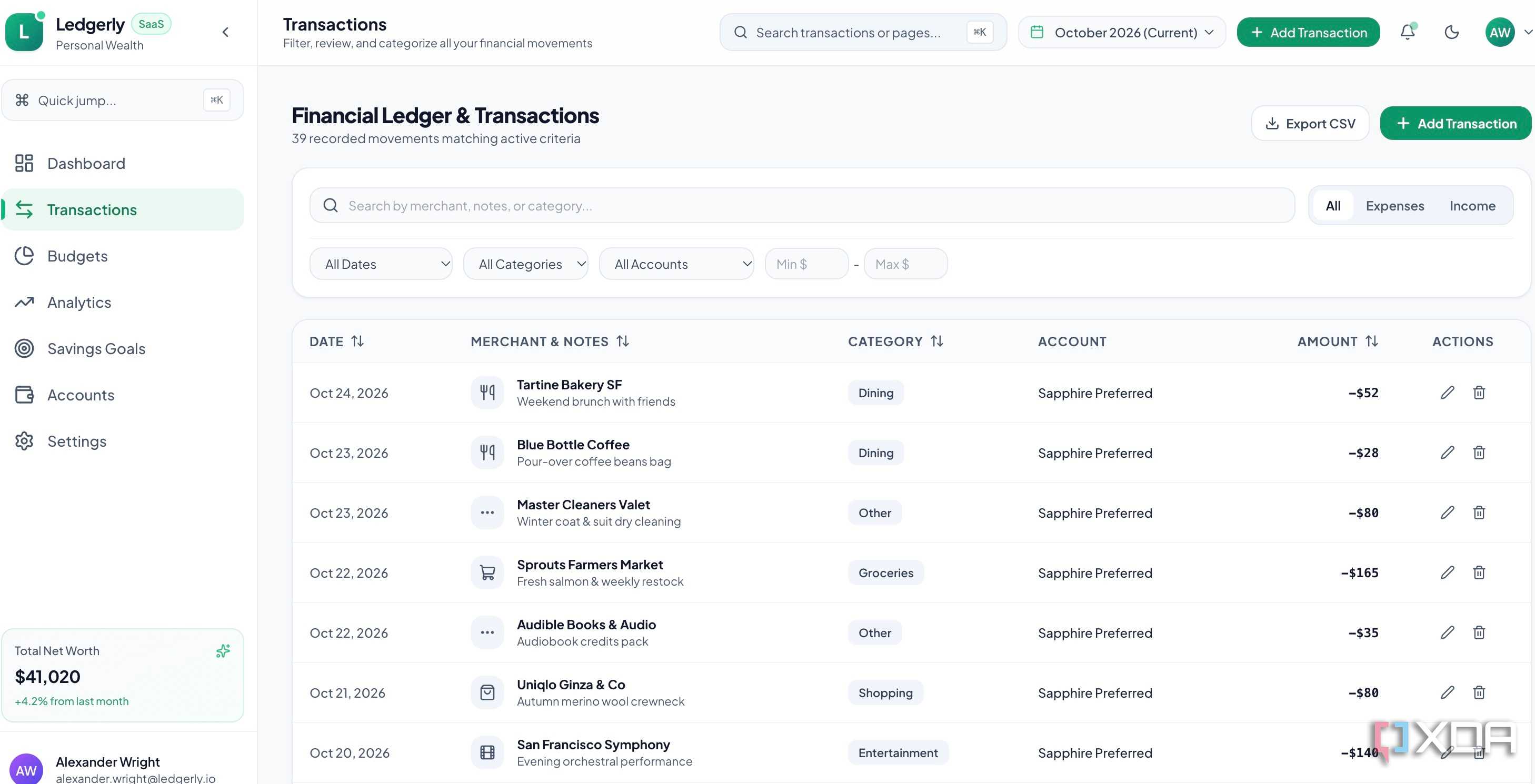Open the notifications bell
Viewport: 1535px width, 784px height.
1408,32
